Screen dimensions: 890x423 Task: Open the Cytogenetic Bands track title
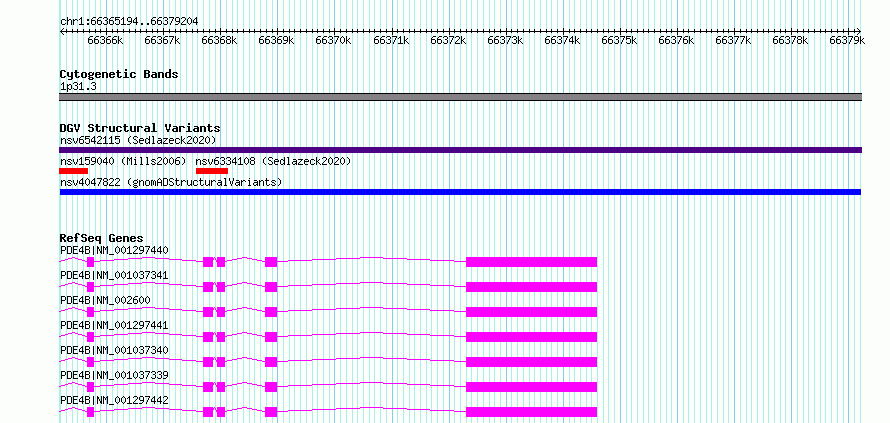click(119, 74)
